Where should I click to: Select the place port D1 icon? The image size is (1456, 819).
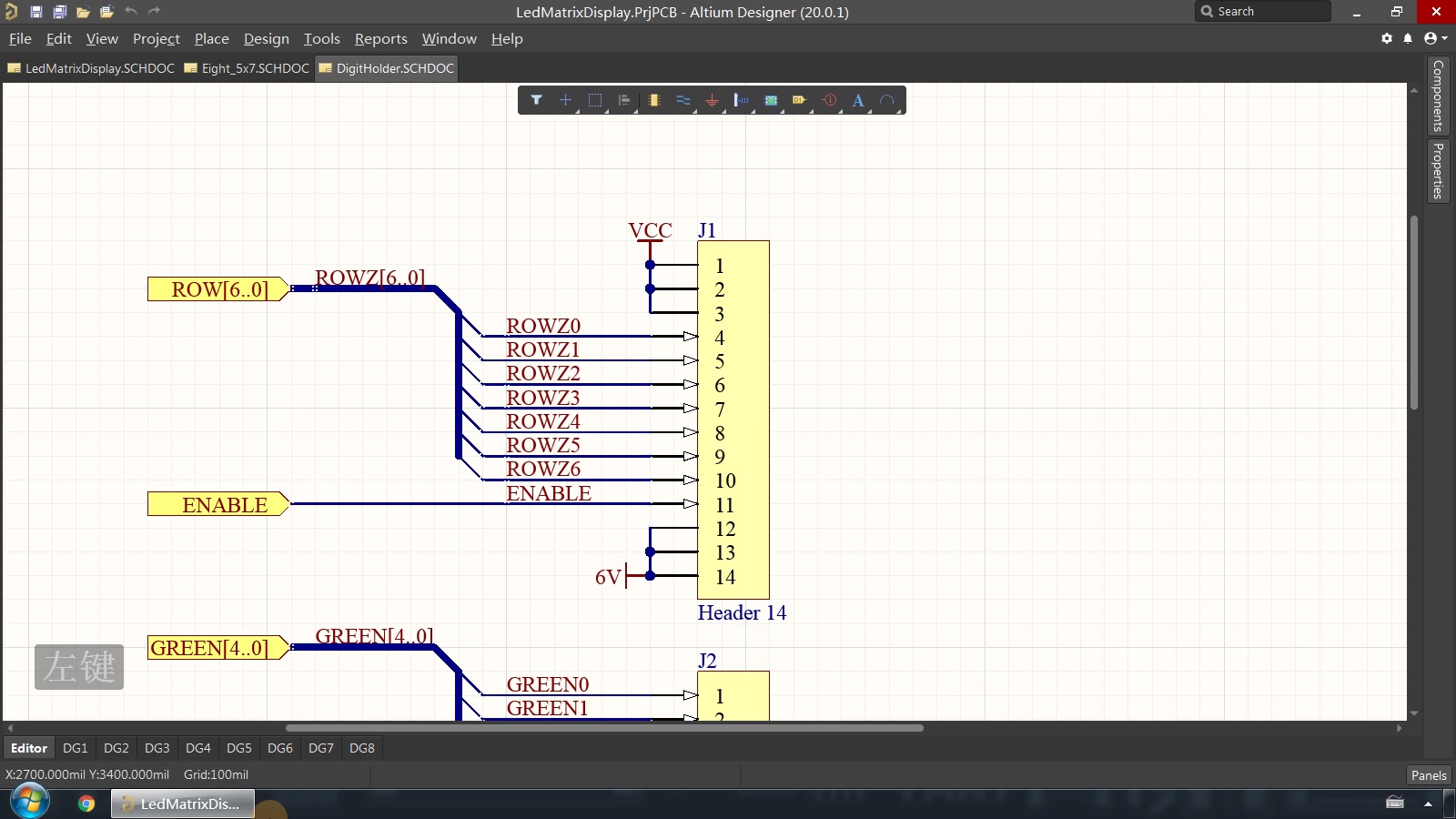(800, 100)
